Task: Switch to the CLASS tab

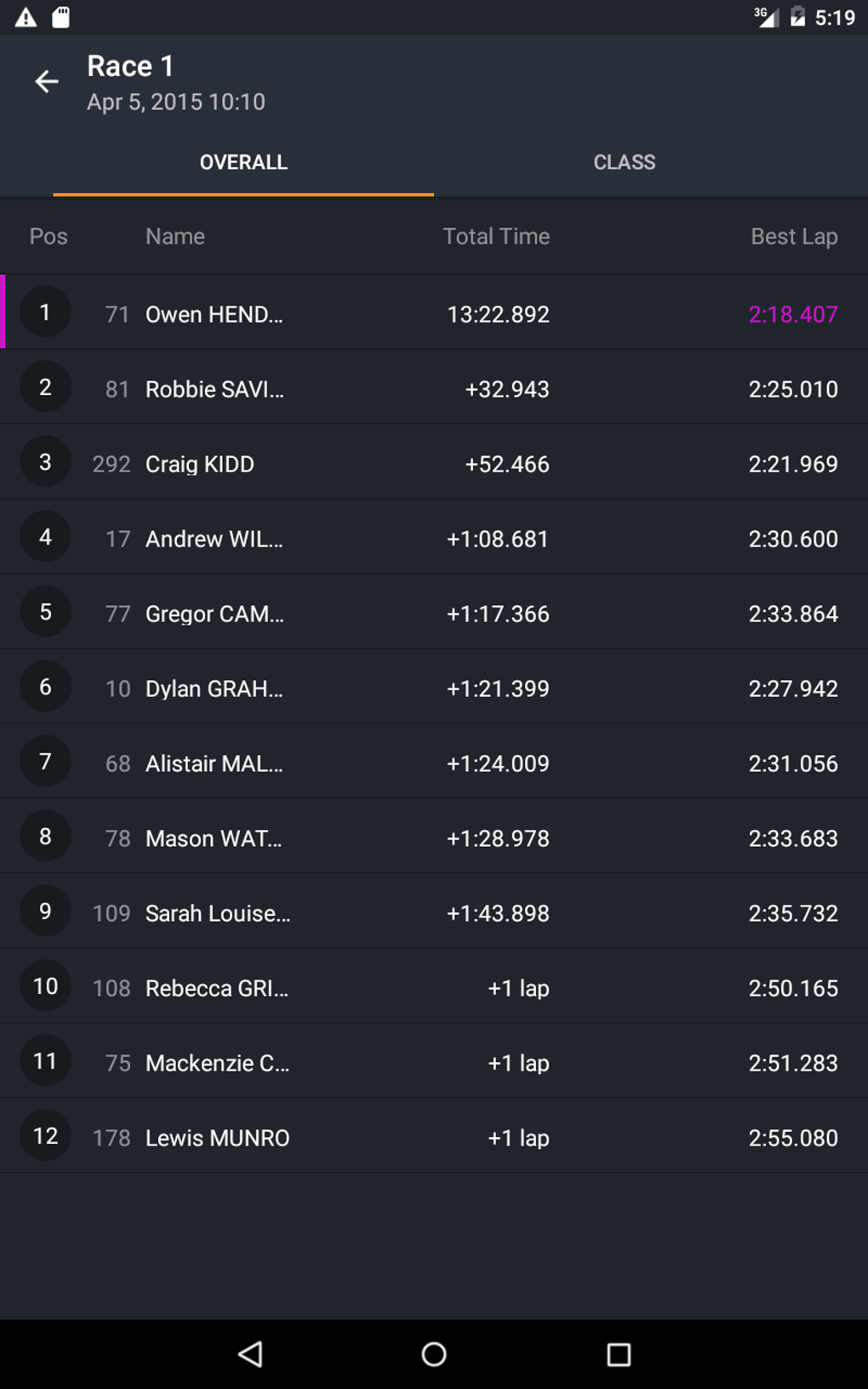Action: point(624,163)
